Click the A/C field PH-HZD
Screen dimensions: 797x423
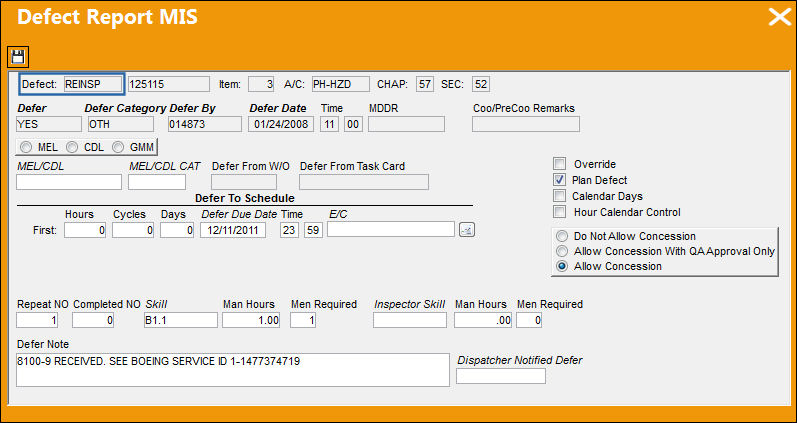341,84
